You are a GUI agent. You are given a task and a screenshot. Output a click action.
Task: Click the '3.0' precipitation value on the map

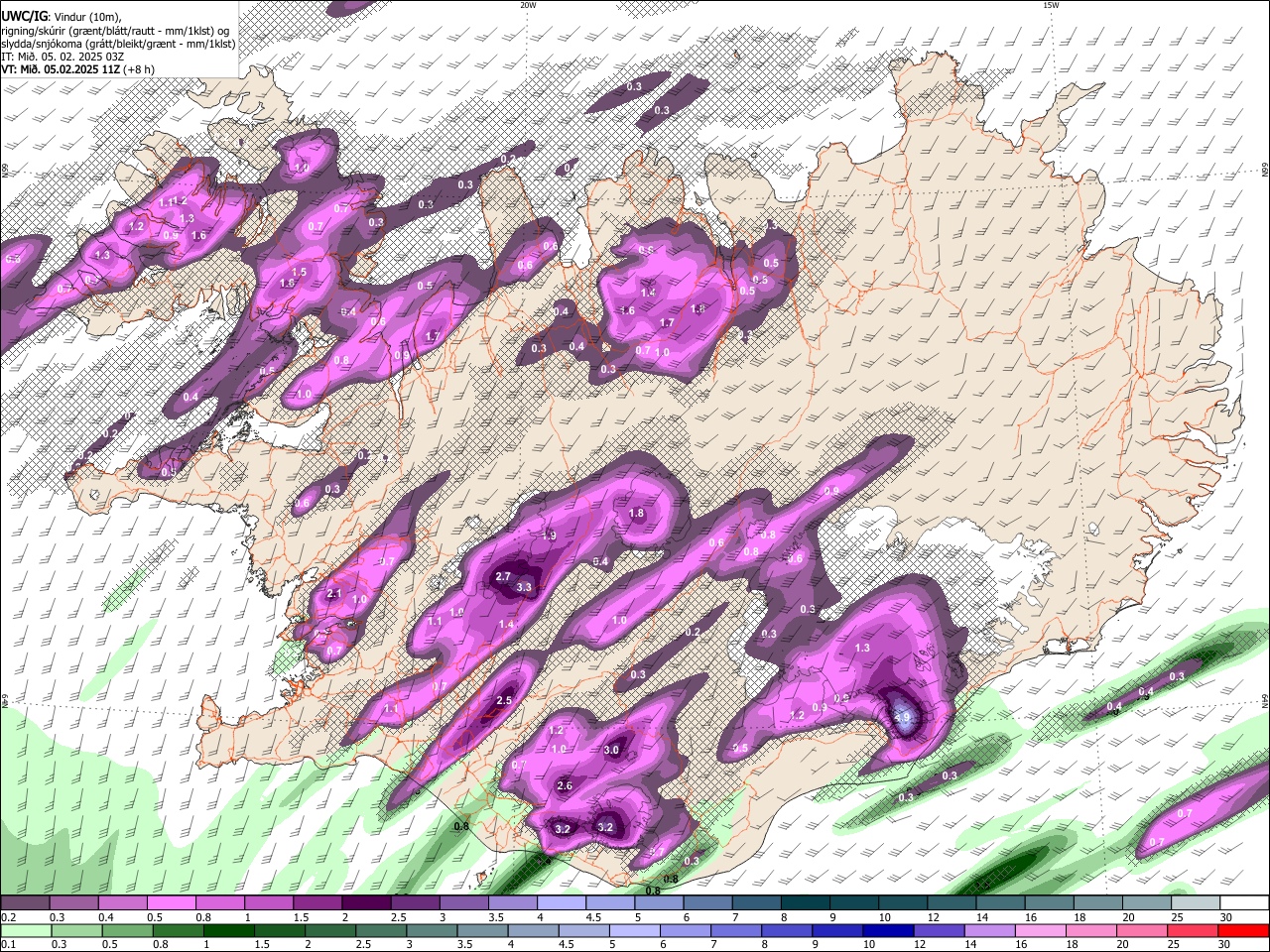[x=611, y=751]
